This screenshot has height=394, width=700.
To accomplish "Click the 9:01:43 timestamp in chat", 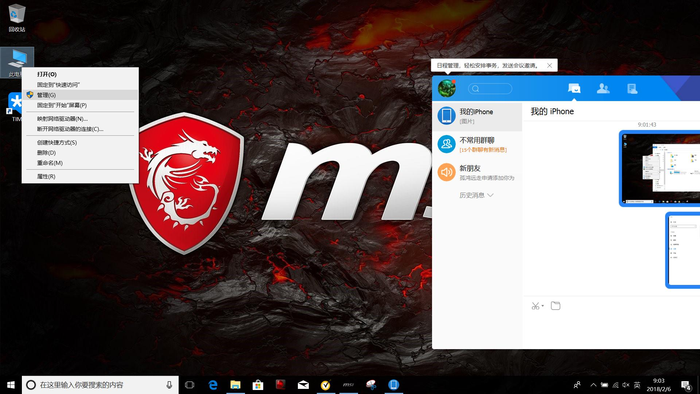I will click(646, 124).
